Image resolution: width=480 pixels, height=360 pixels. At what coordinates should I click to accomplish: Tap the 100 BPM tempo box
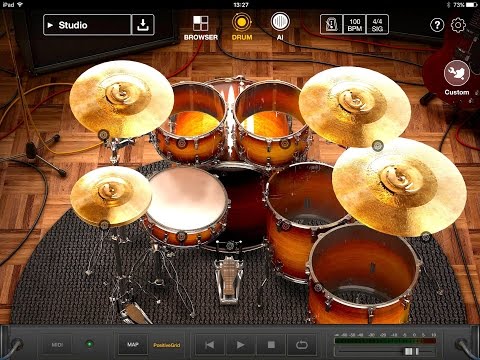[x=354, y=24]
